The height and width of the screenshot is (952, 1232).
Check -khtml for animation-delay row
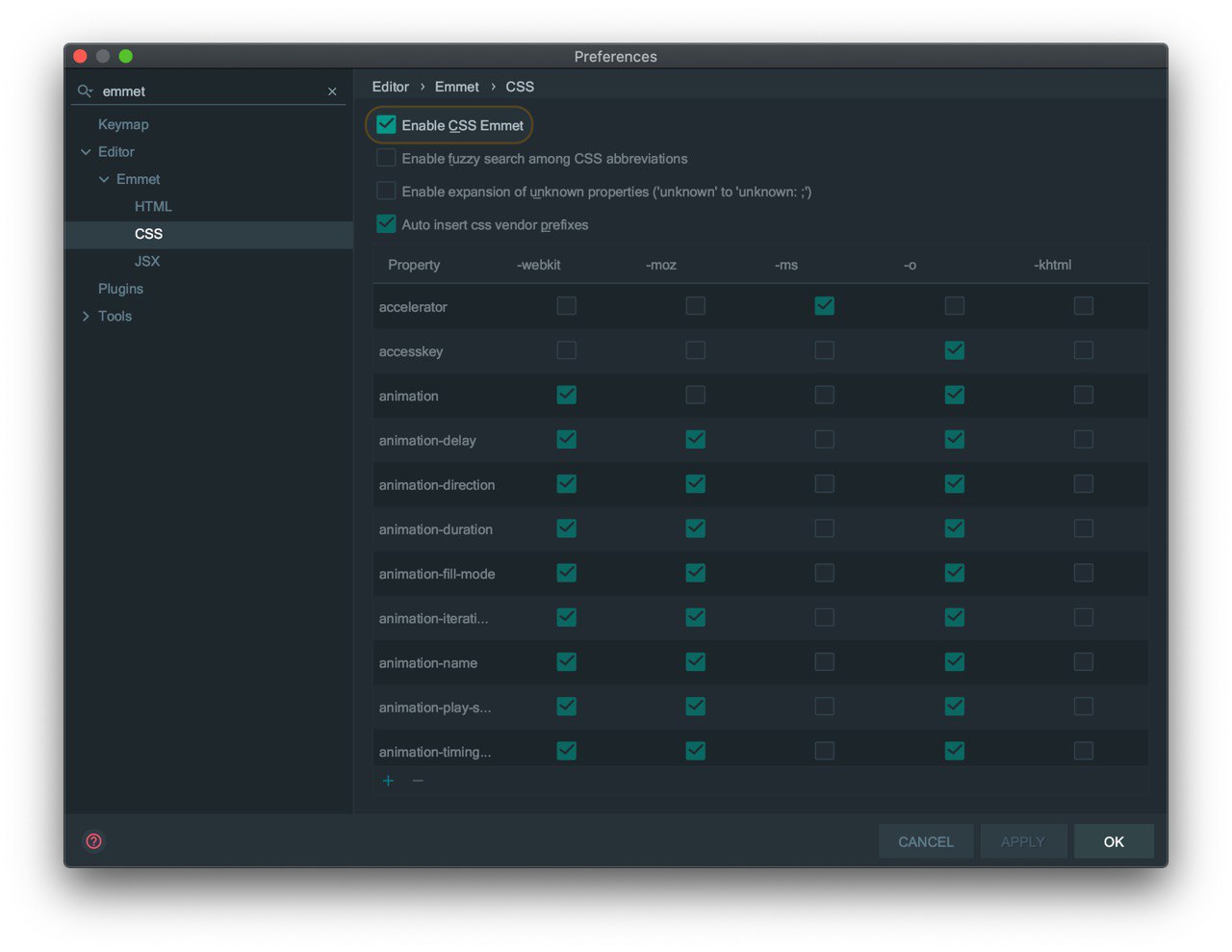[1084, 439]
